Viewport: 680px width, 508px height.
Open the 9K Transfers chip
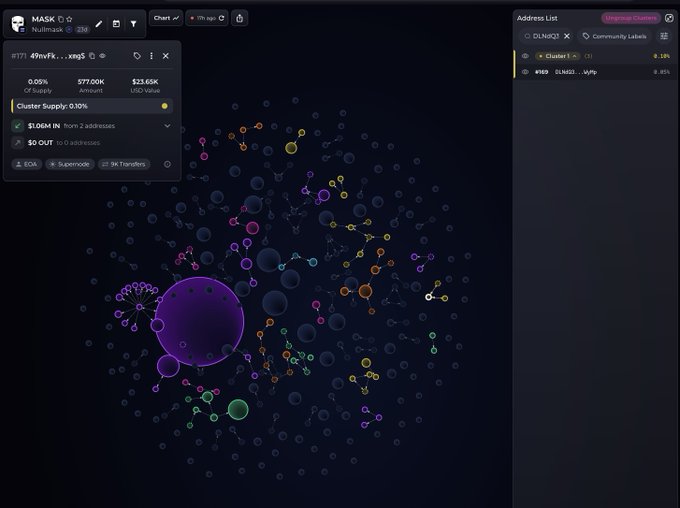pos(124,164)
